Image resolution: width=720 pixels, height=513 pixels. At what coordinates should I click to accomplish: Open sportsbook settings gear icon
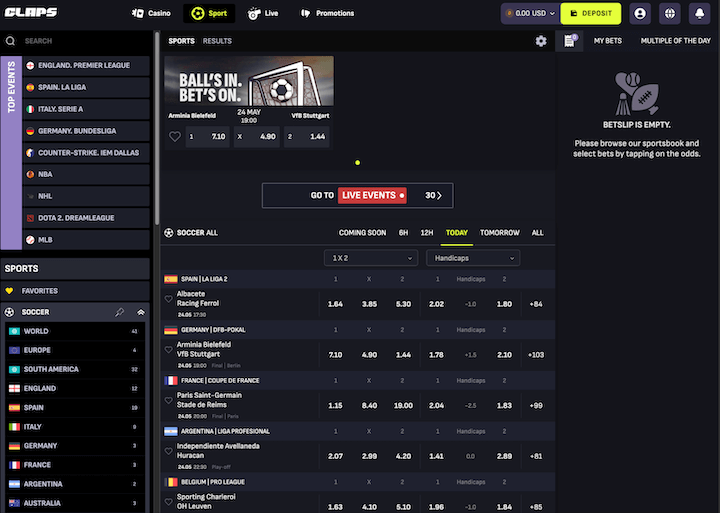coord(541,41)
